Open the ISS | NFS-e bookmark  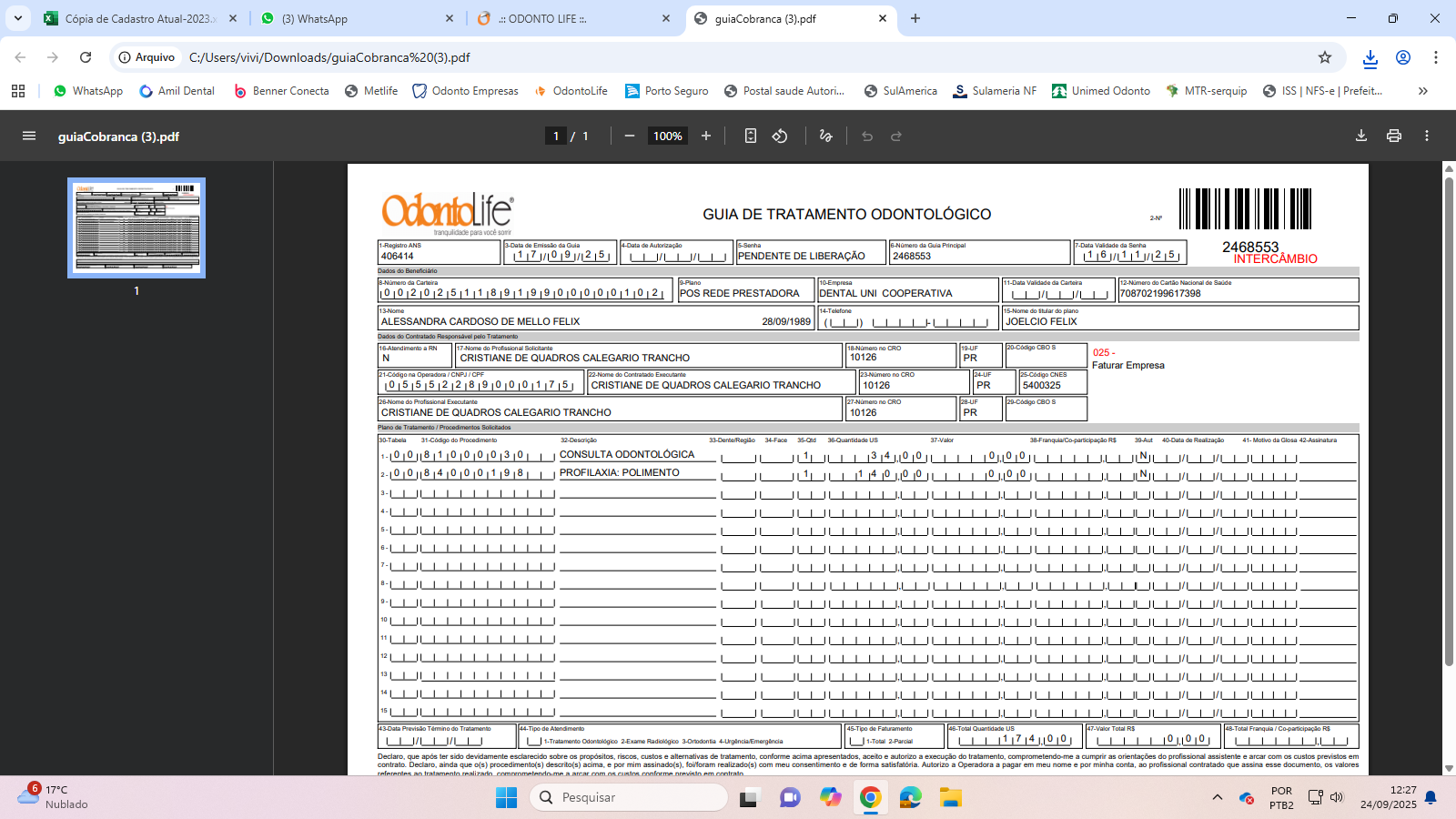click(x=1322, y=91)
